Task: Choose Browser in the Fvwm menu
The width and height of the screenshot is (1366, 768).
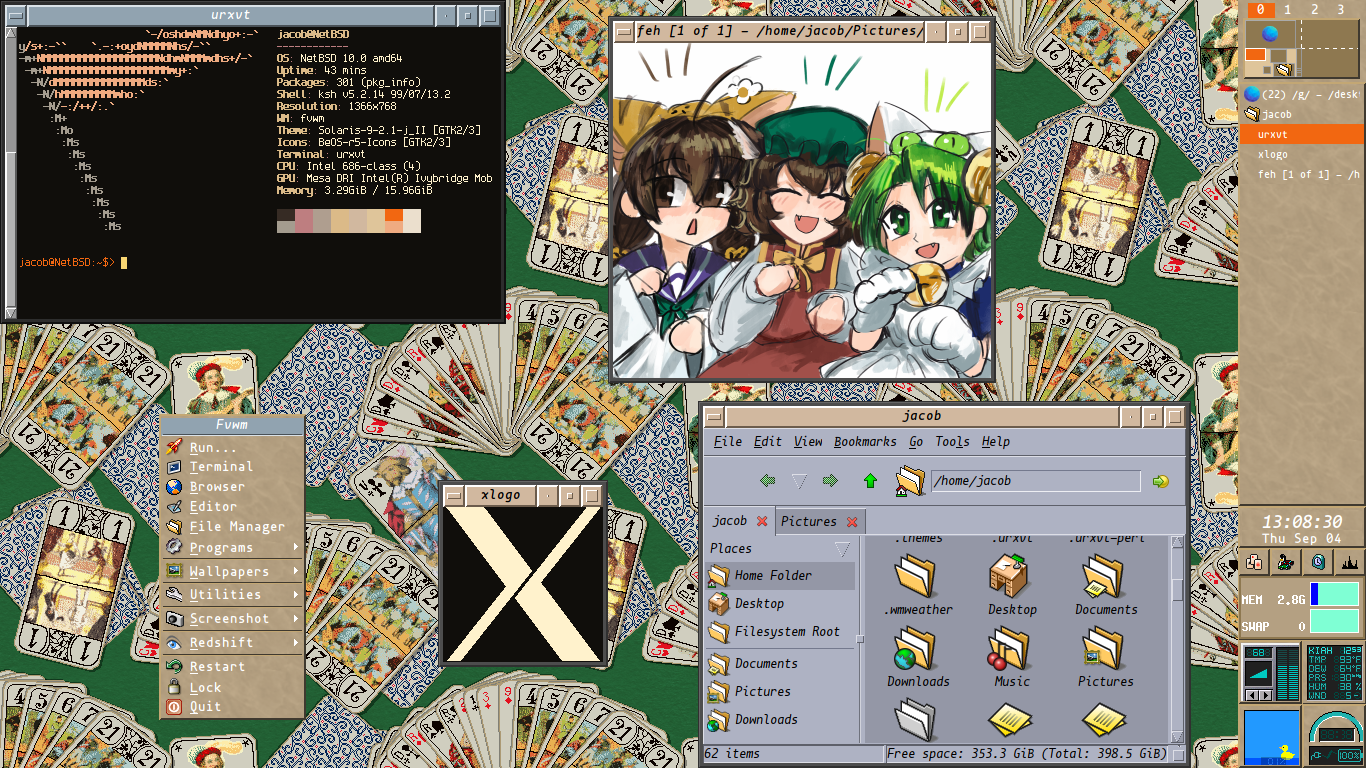Action: pyautogui.click(x=232, y=487)
